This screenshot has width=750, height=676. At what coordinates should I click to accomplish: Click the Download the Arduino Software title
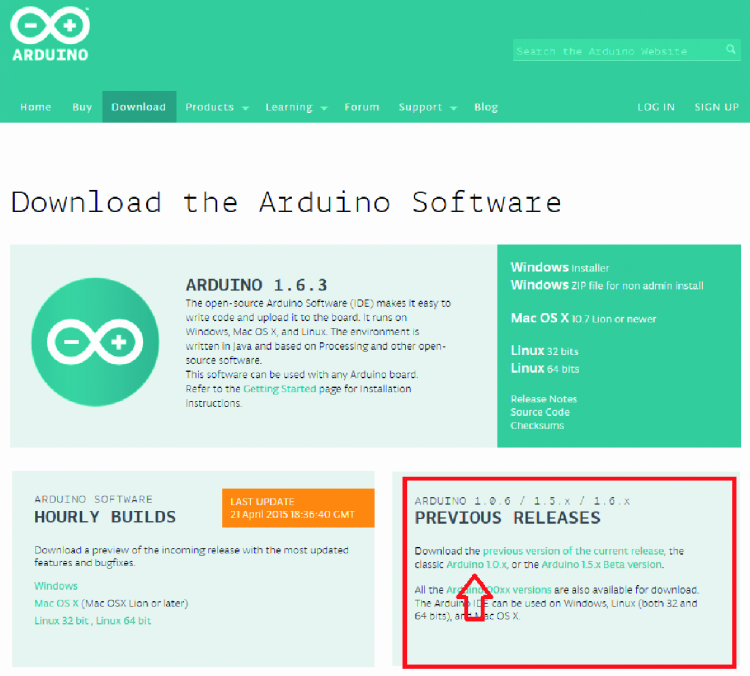(286, 202)
